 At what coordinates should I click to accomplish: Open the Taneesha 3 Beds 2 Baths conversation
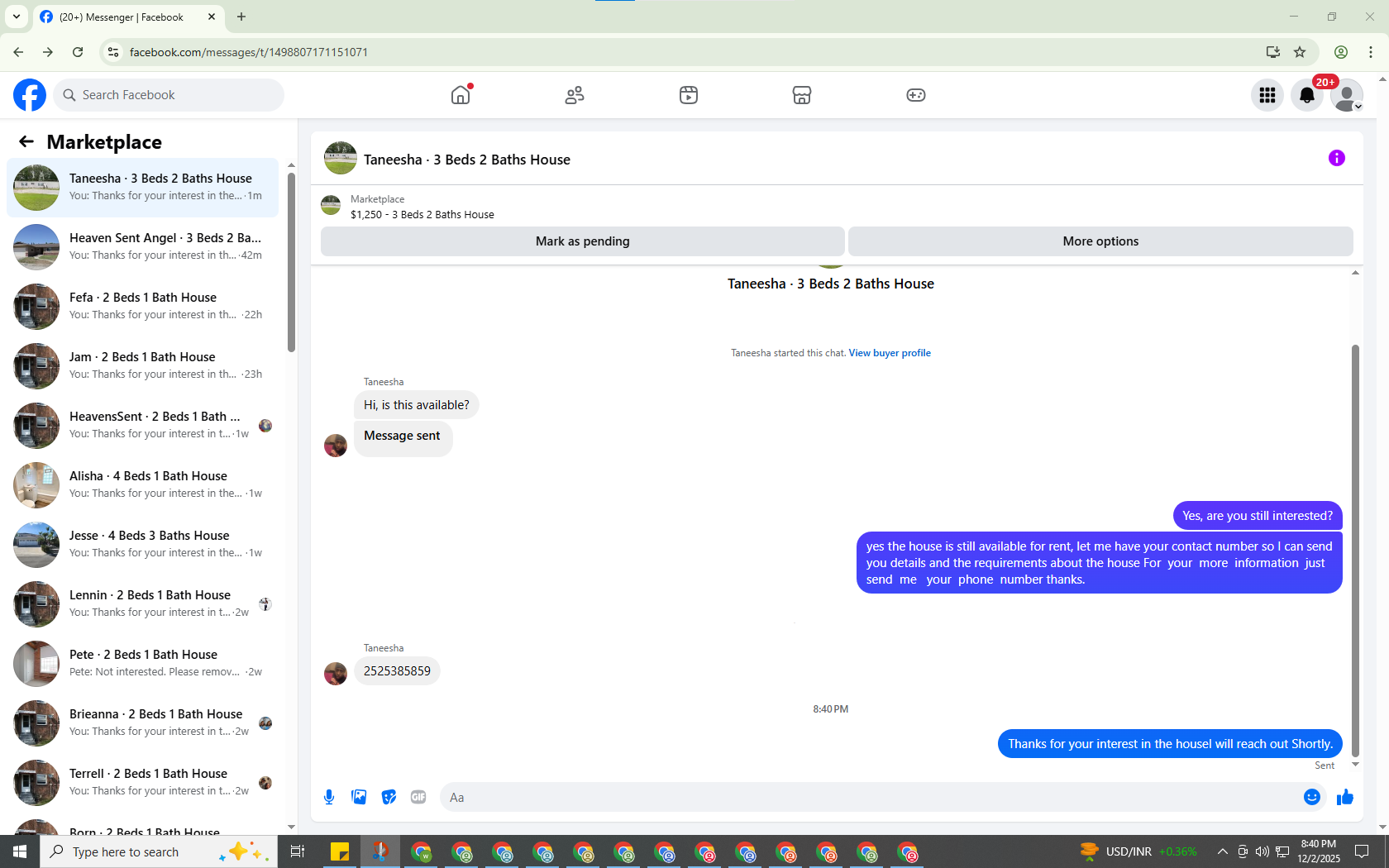pos(142,188)
